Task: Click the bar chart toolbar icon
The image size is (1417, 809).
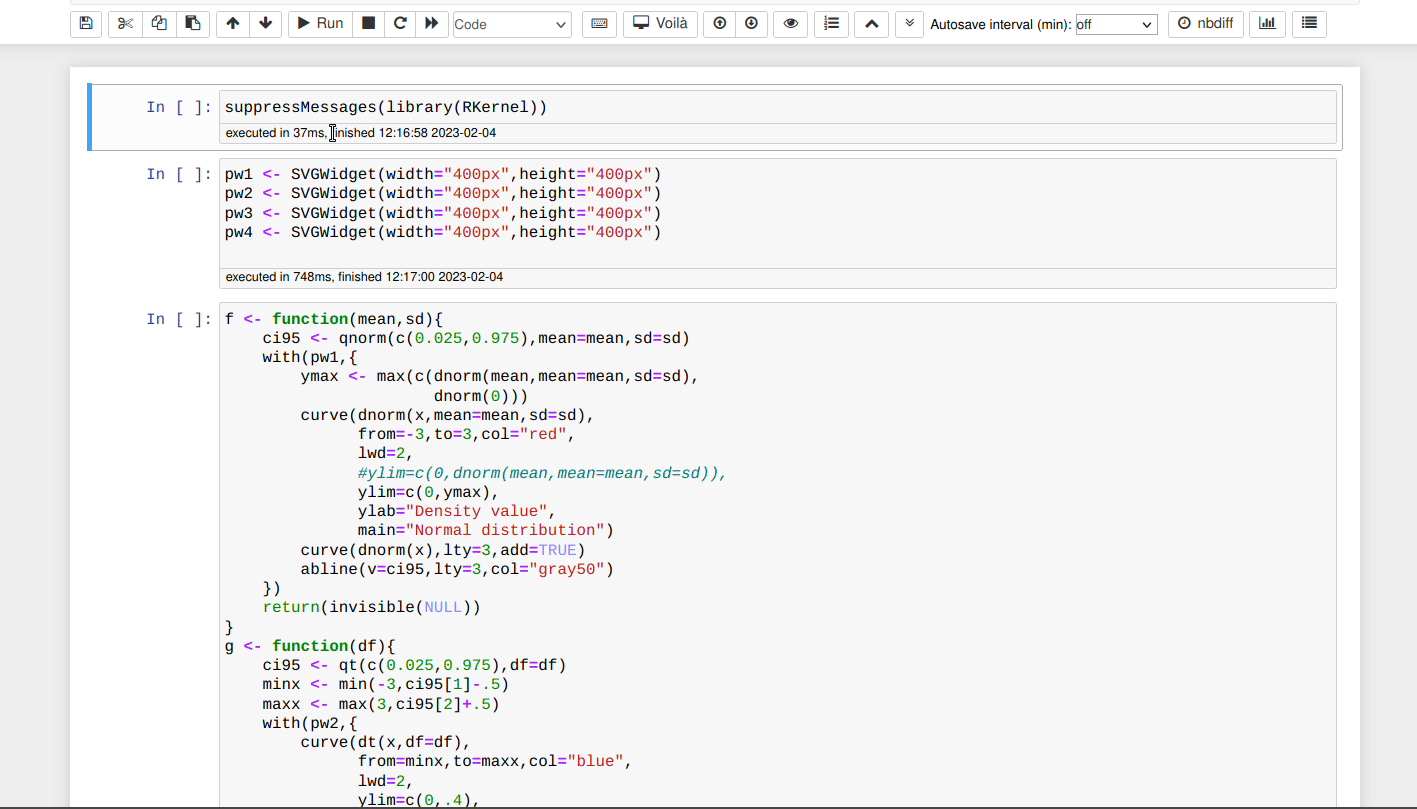Action: (1267, 23)
